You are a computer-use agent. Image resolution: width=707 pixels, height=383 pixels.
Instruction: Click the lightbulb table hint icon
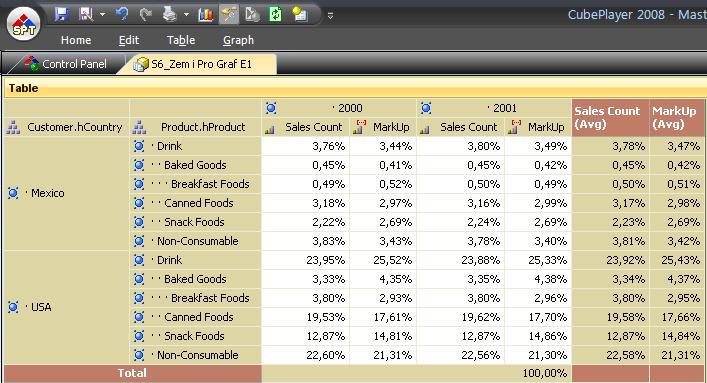coord(299,14)
